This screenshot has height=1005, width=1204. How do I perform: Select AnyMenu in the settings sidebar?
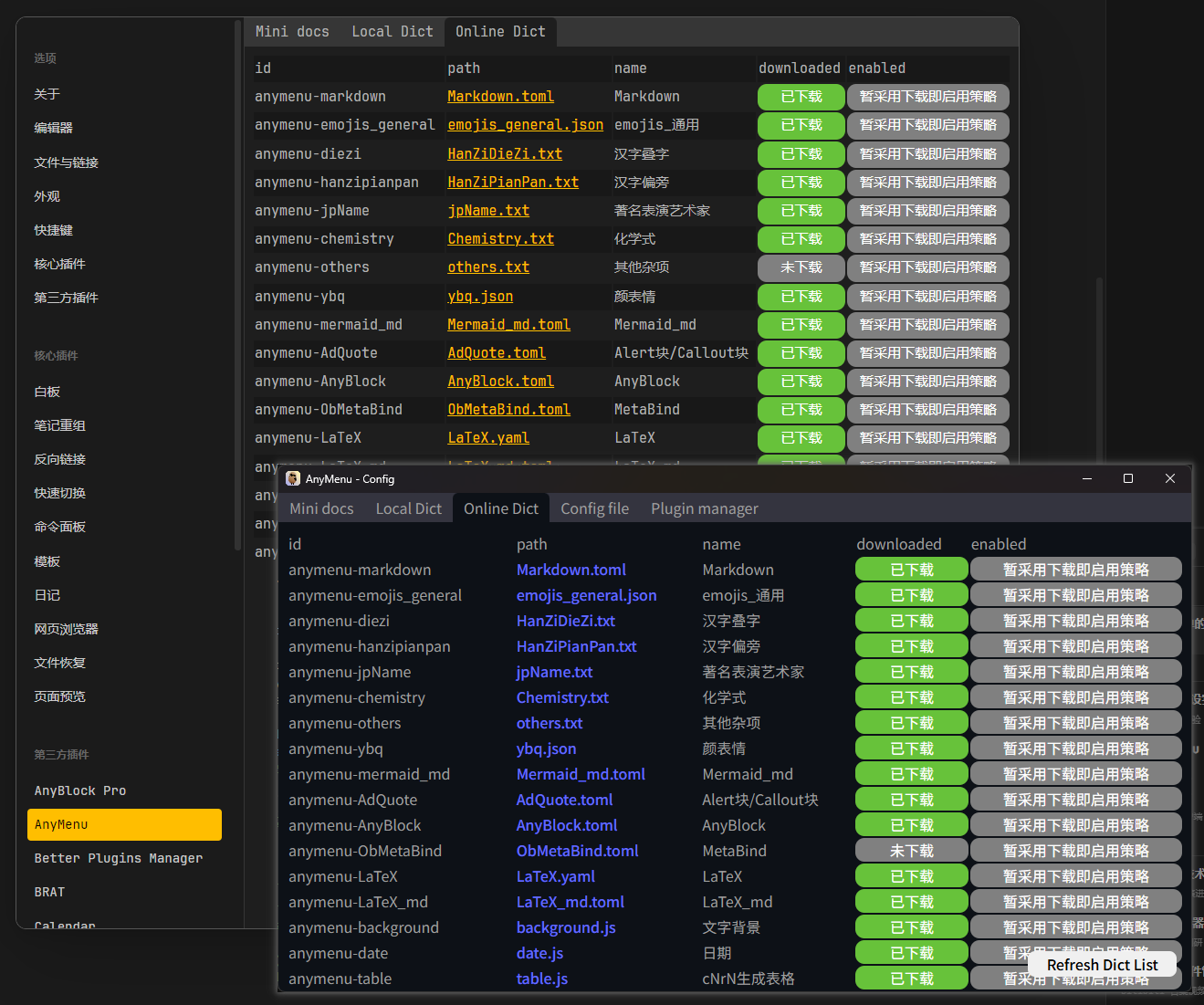point(124,824)
